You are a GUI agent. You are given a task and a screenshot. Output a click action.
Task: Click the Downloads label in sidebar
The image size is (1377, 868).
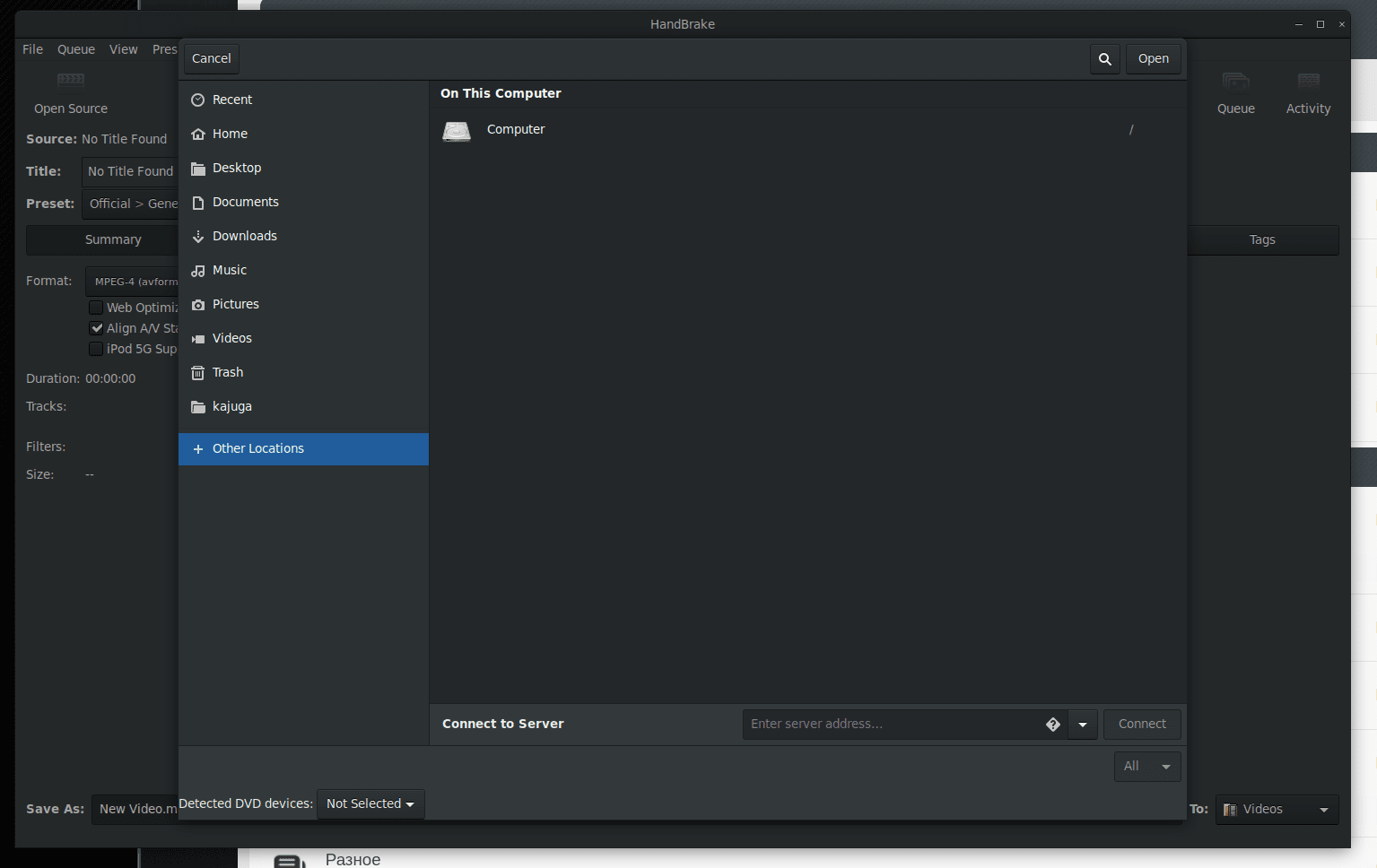pos(245,236)
